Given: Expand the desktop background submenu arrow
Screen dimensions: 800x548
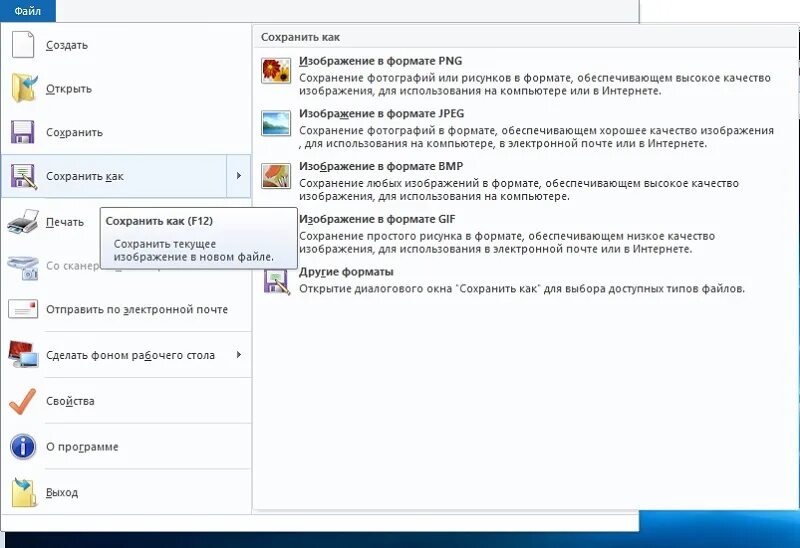Looking at the screenshot, I should pyautogui.click(x=238, y=355).
